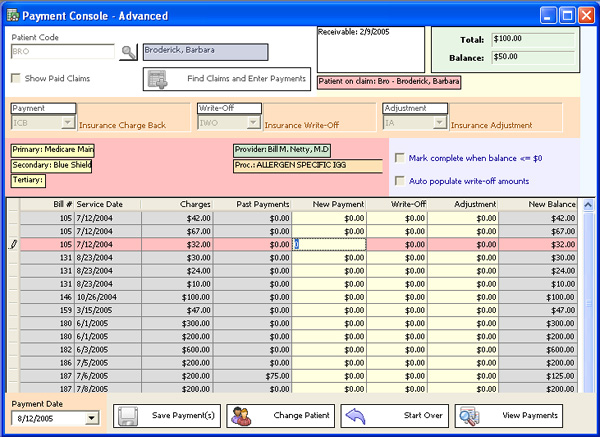This screenshot has height=437, width=600.
Task: Click the pencil edit row indicator
Action: [13, 244]
